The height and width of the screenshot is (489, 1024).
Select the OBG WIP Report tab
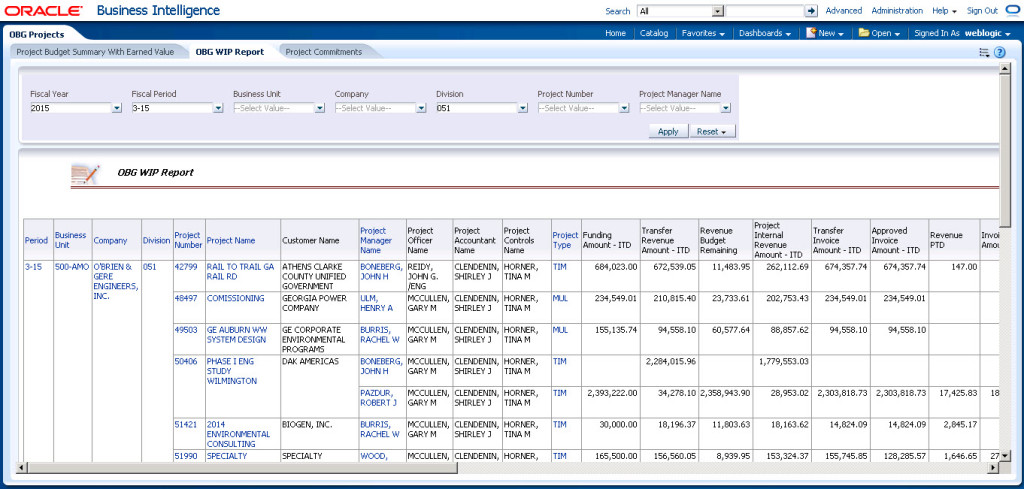tap(230, 52)
